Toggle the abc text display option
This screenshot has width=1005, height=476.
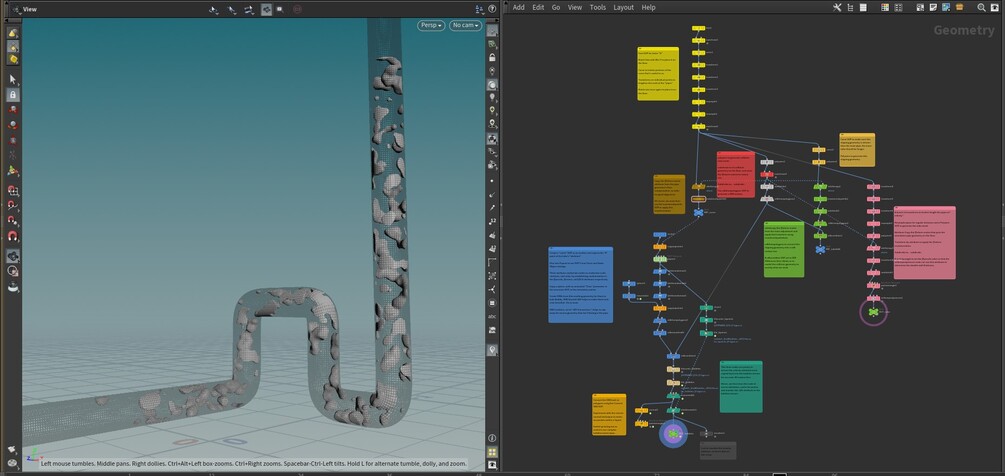point(492,316)
